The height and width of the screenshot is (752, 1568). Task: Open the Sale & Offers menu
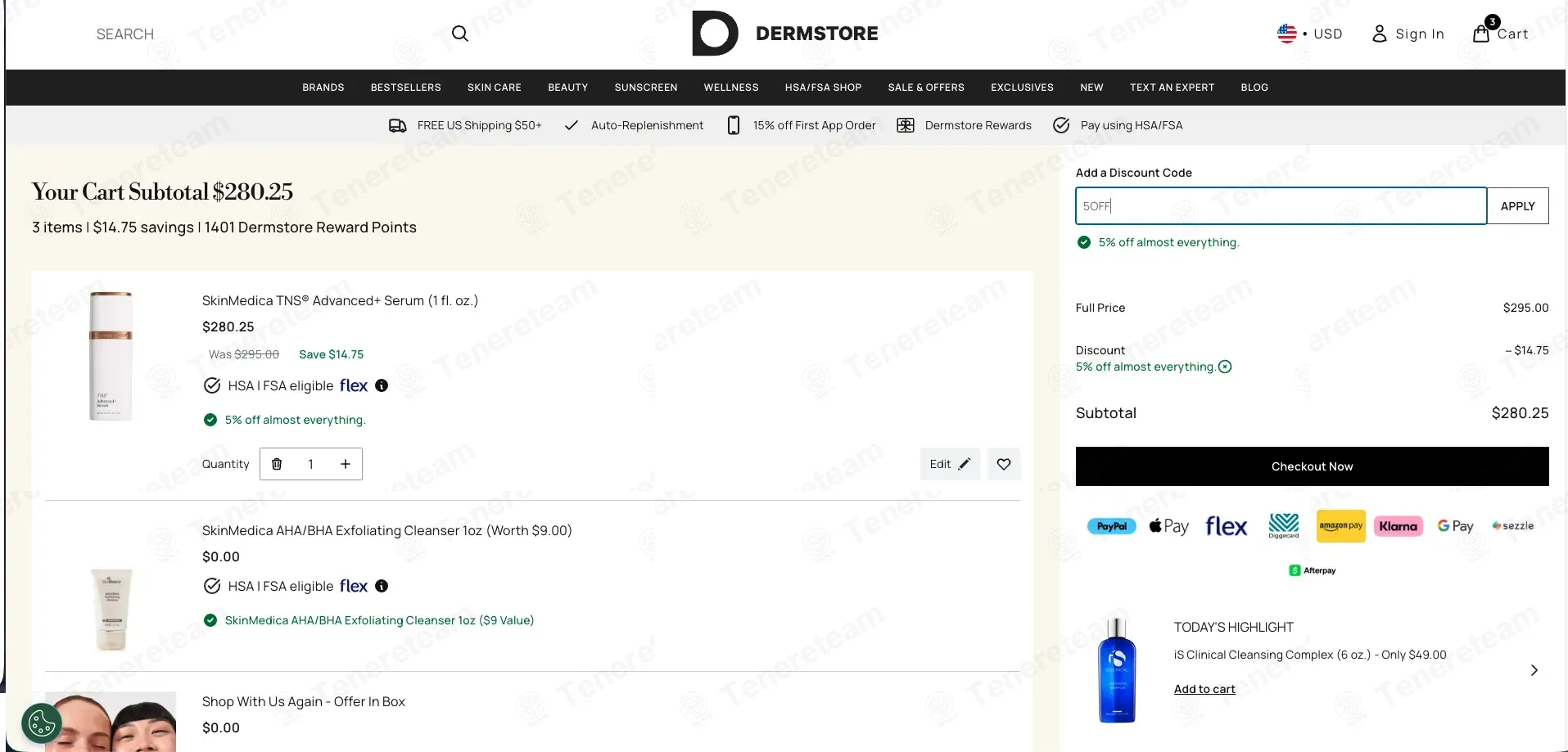926,88
